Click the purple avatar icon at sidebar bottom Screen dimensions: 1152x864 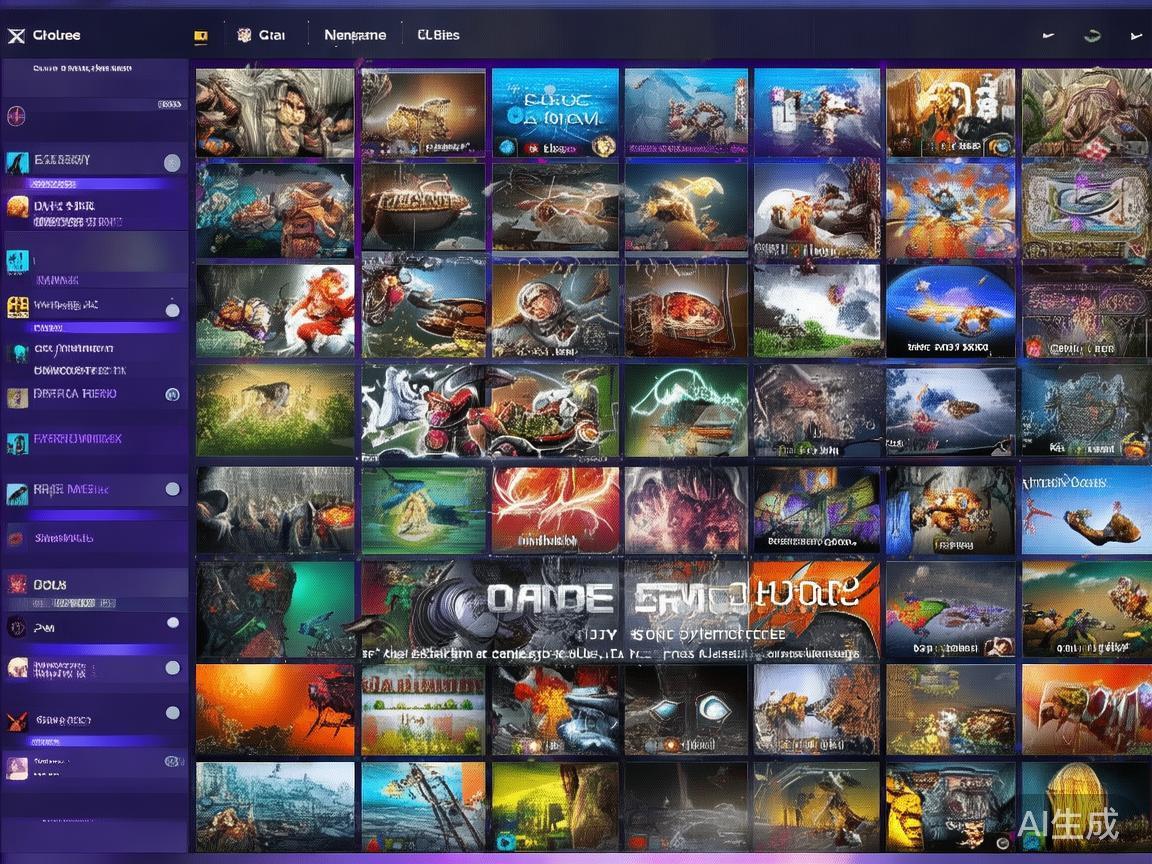pyautogui.click(x=17, y=767)
